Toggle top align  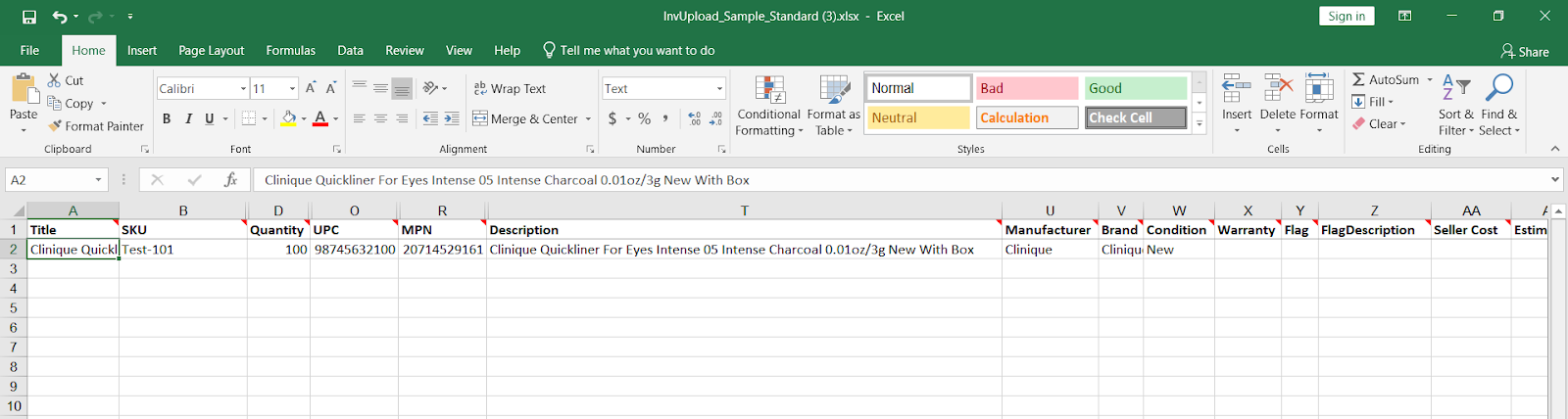[x=360, y=88]
